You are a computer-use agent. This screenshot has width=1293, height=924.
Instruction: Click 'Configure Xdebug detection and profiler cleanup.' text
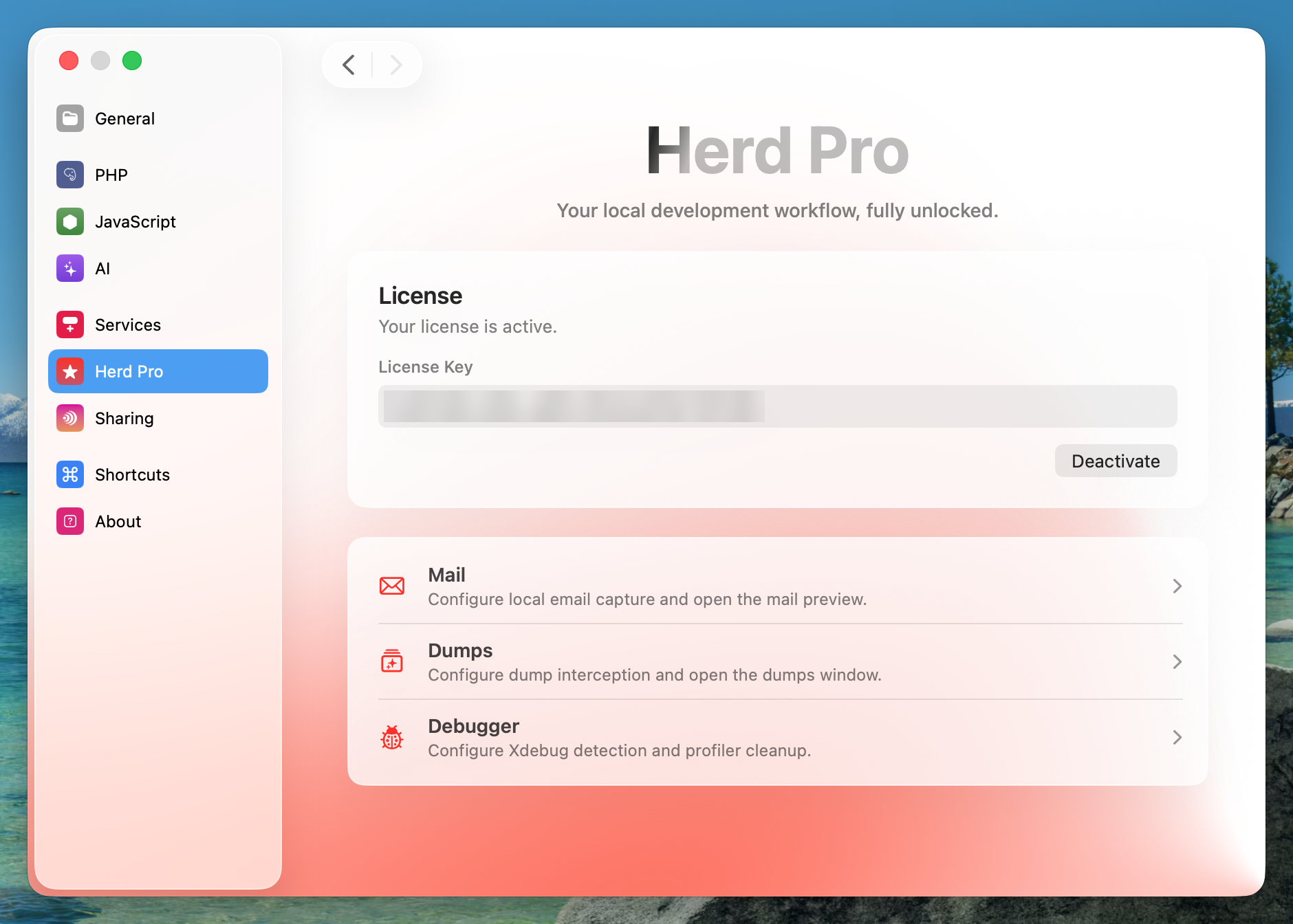coord(619,750)
